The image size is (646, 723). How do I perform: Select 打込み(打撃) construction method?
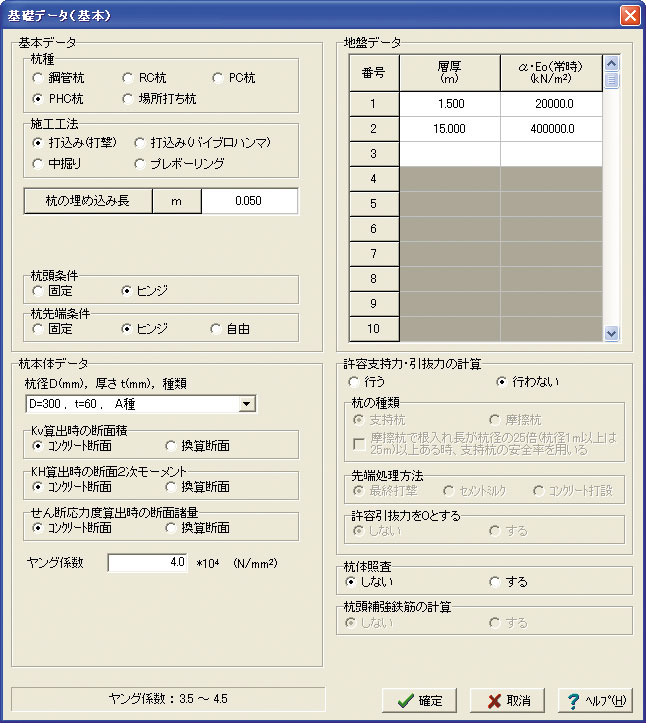pos(38,143)
